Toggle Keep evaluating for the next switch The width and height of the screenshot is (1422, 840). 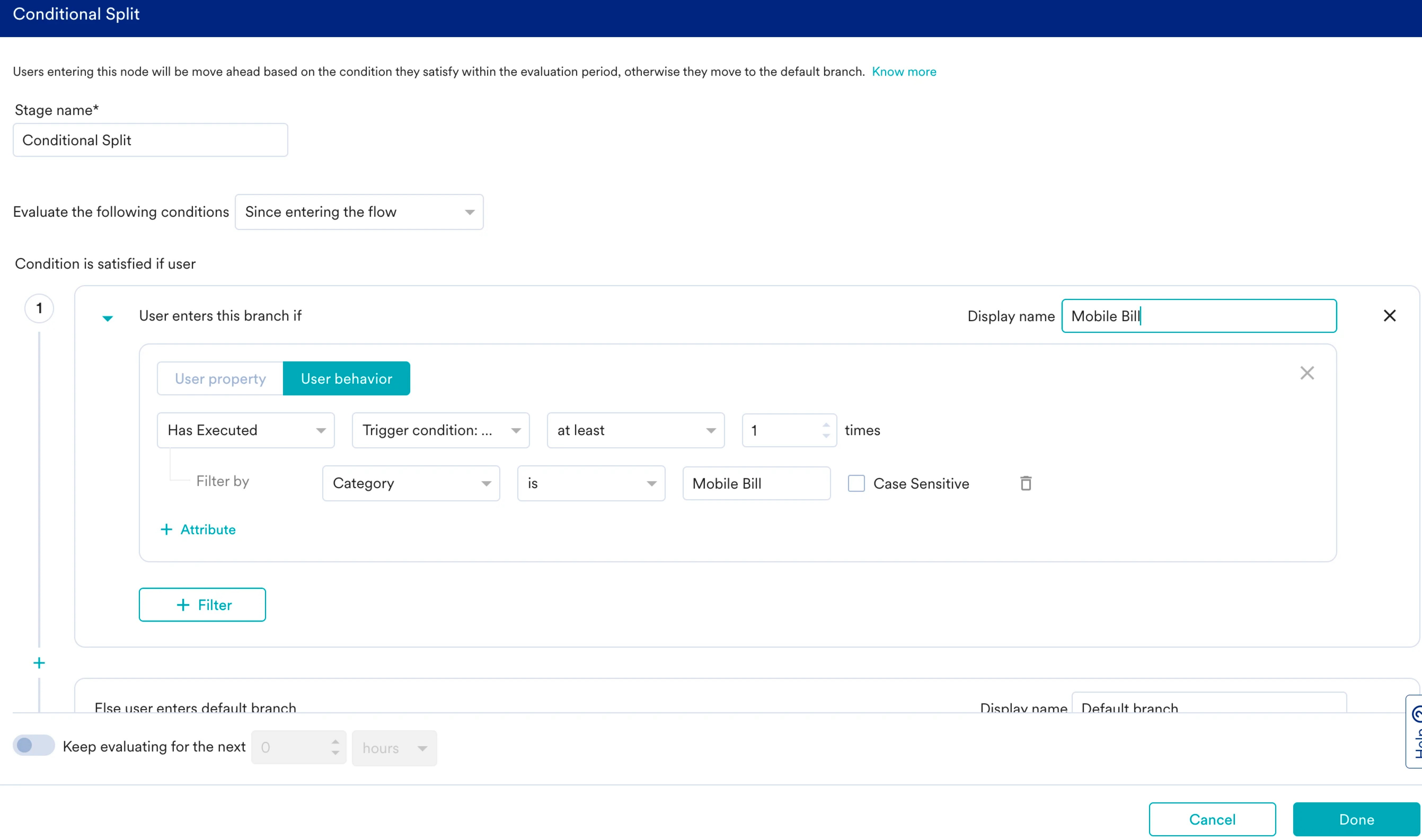coord(33,745)
